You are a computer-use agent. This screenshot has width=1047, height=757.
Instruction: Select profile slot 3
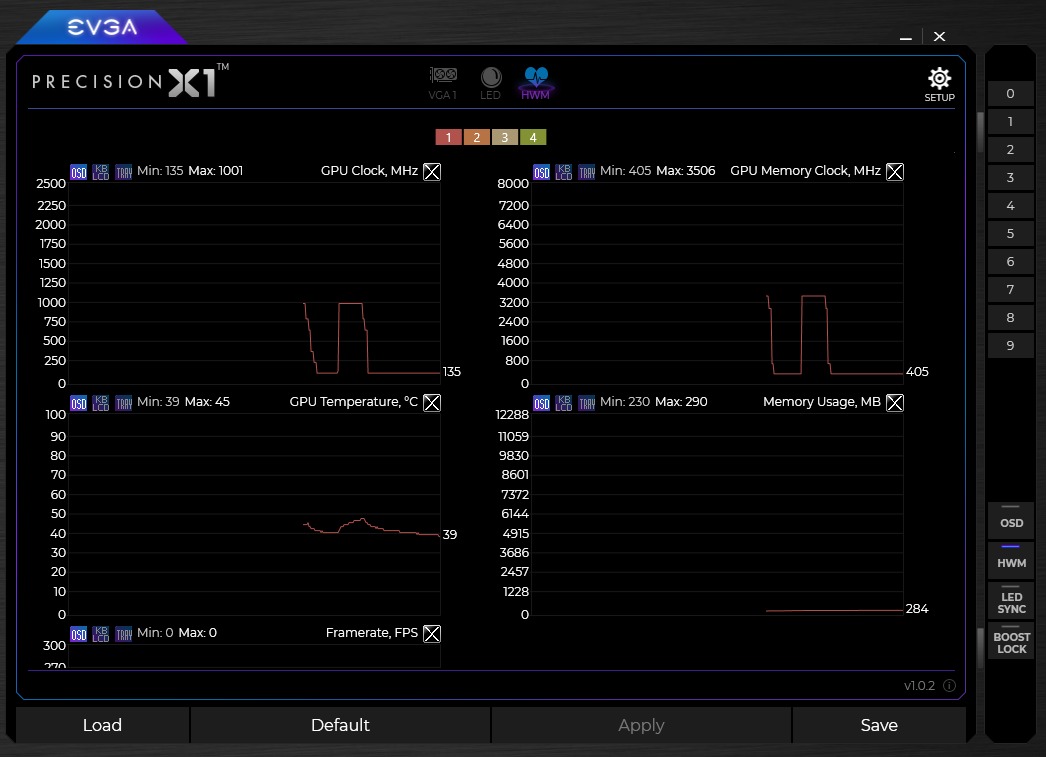click(x=1010, y=178)
